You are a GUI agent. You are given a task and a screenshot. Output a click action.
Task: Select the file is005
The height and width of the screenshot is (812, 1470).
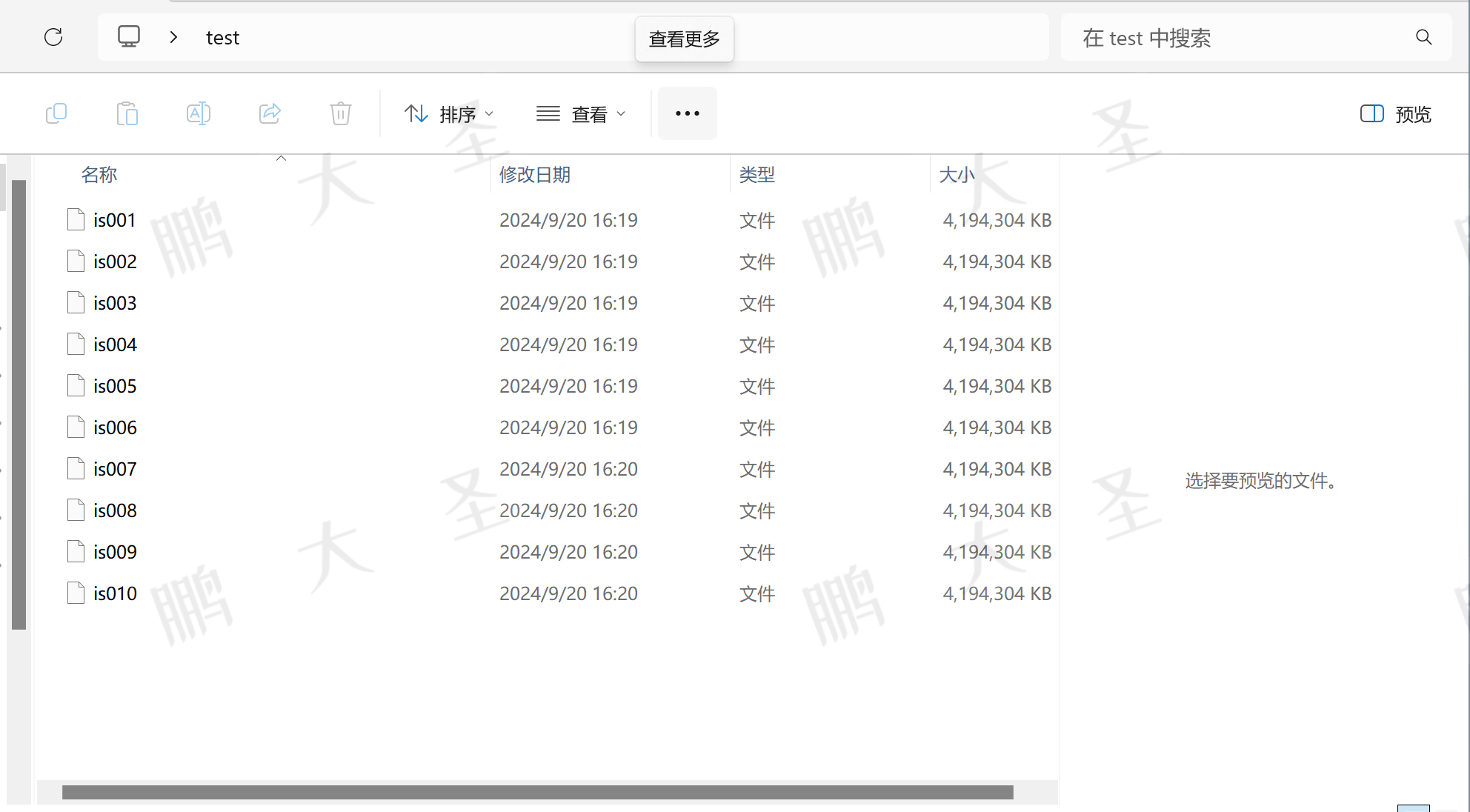[x=115, y=386]
